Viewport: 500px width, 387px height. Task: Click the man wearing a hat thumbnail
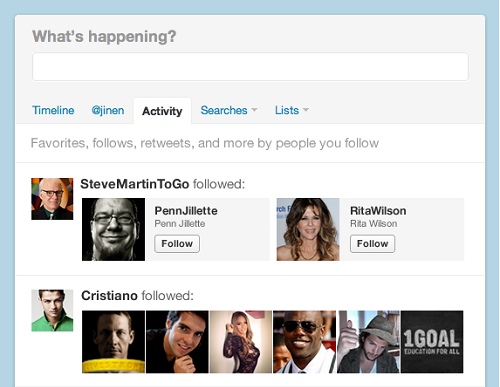(368, 342)
